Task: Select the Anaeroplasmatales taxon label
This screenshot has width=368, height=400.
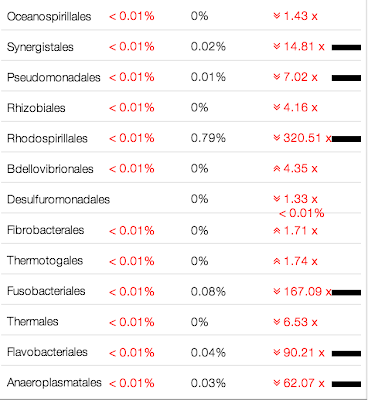Action: tap(54, 383)
